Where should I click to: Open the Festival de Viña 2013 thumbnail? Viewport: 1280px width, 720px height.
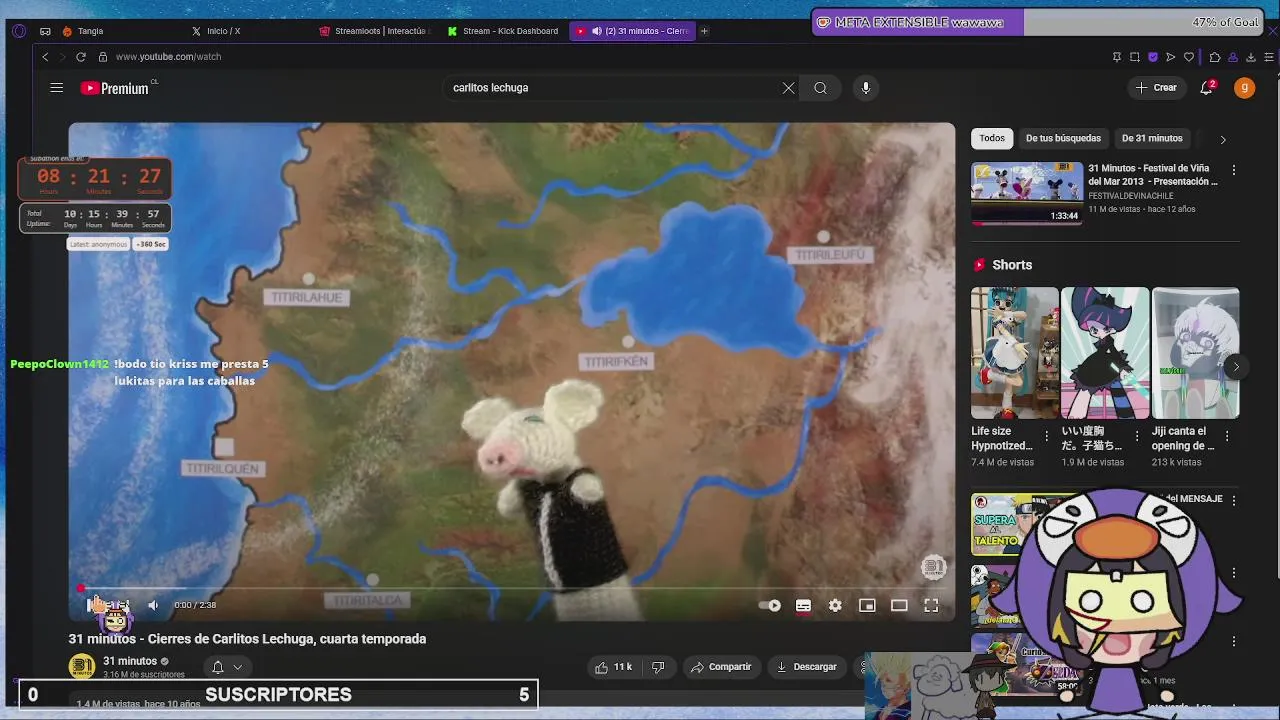click(1027, 193)
